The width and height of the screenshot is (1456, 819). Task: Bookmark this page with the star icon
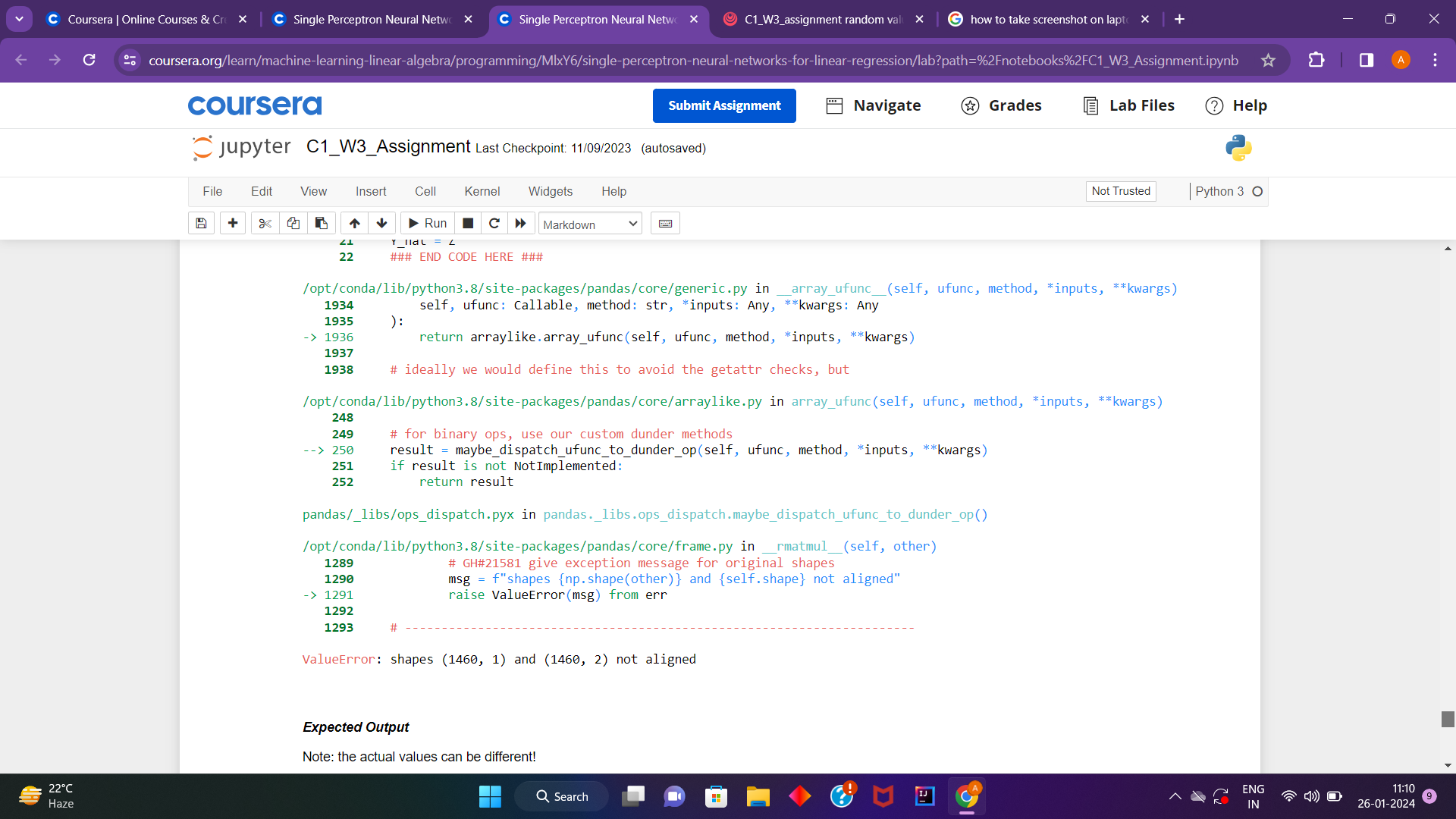(1268, 60)
